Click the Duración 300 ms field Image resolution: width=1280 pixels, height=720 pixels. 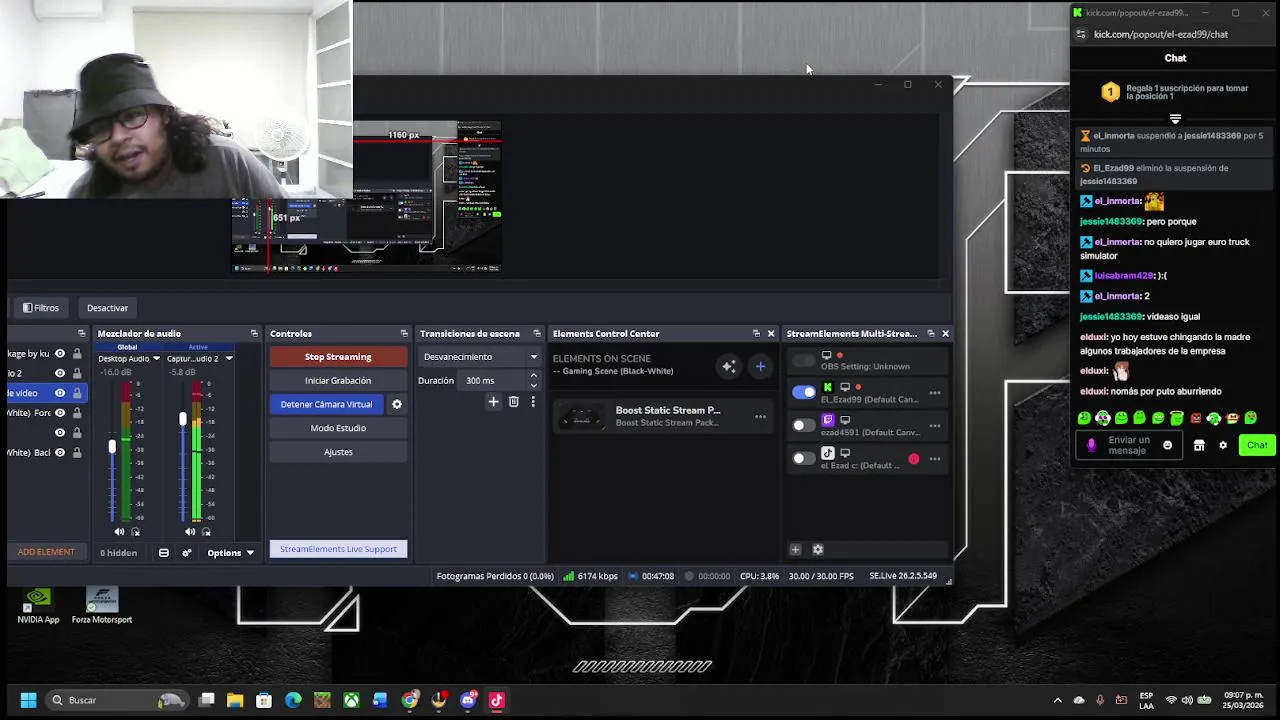pos(494,381)
